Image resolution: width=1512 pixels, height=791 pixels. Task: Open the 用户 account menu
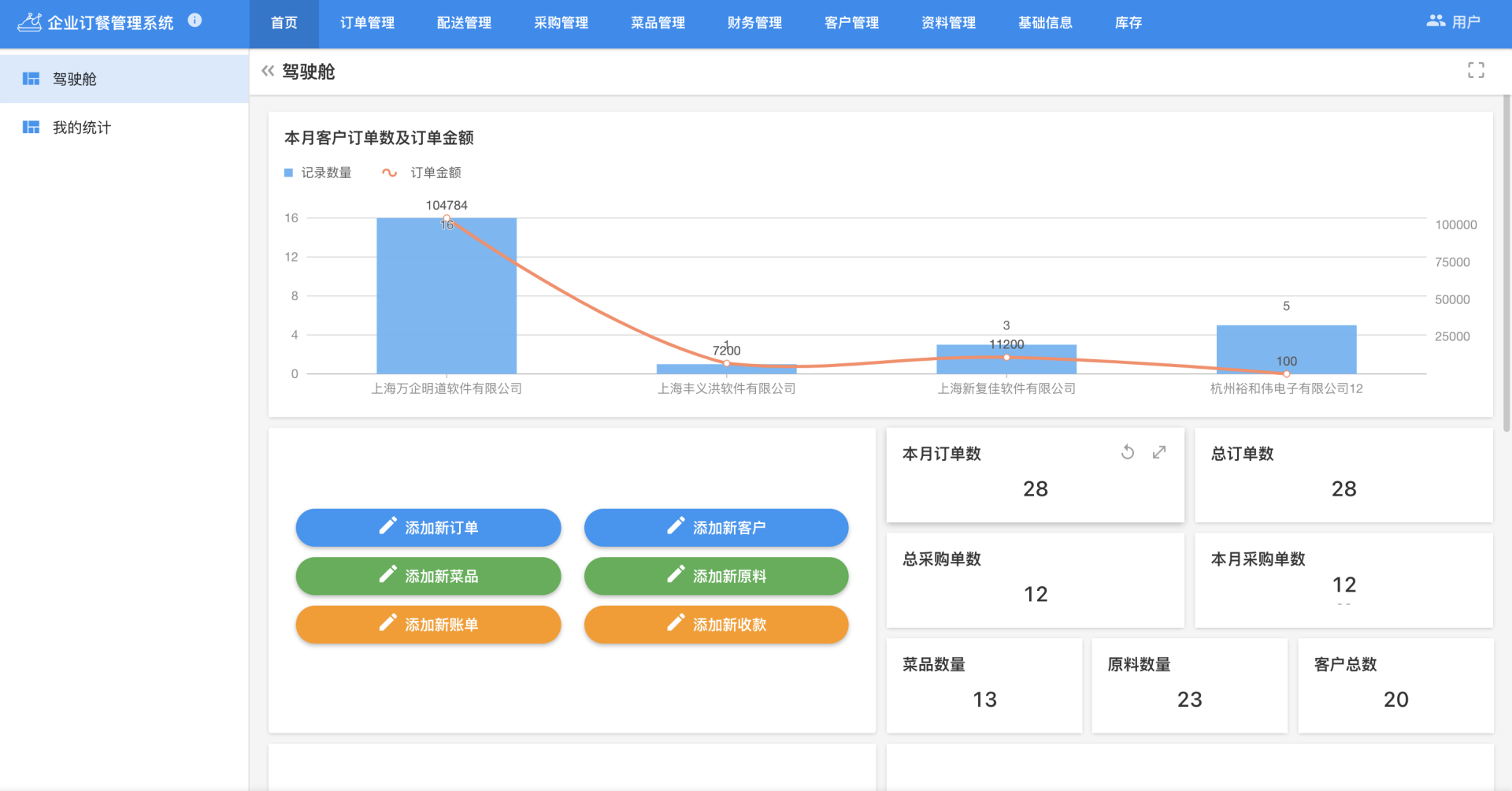[1453, 22]
